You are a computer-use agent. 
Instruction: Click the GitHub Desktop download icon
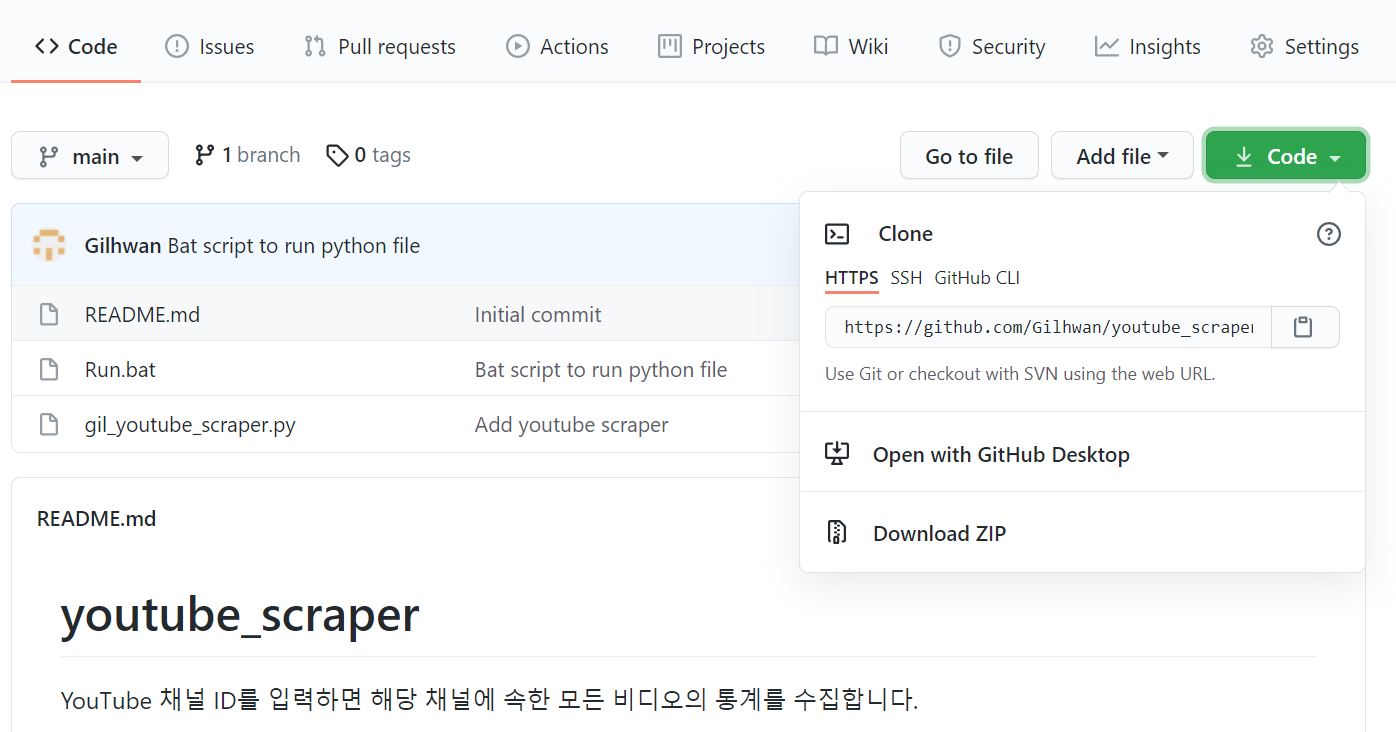coord(837,454)
